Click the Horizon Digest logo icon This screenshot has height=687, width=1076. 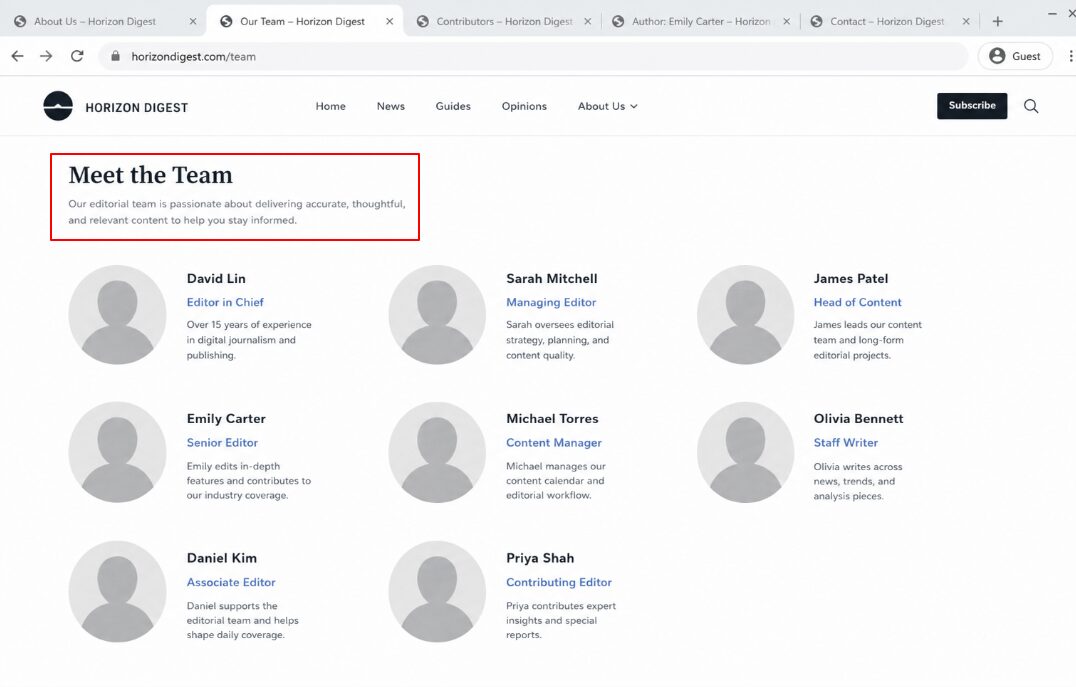point(58,106)
